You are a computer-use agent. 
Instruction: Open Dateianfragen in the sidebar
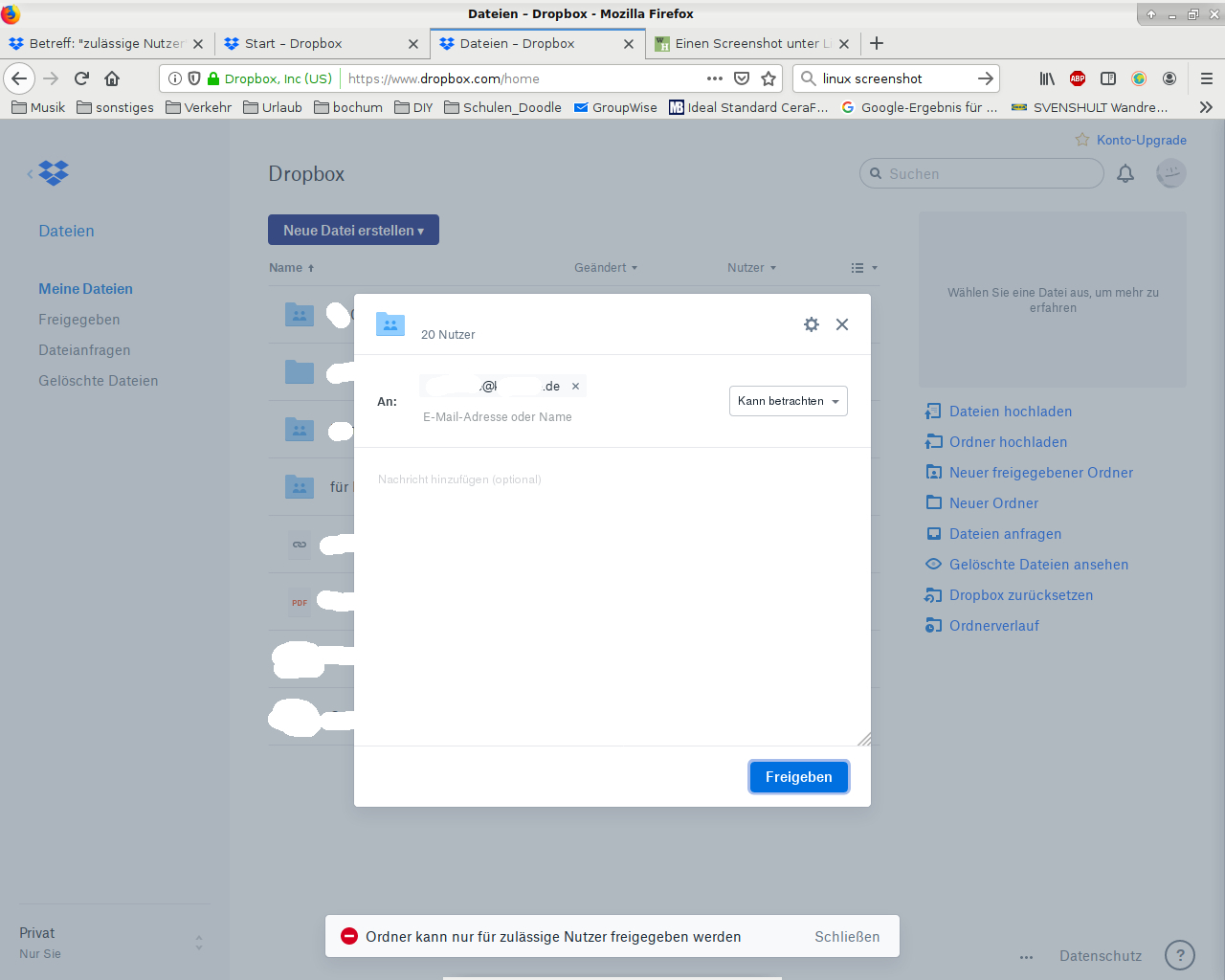coord(84,350)
